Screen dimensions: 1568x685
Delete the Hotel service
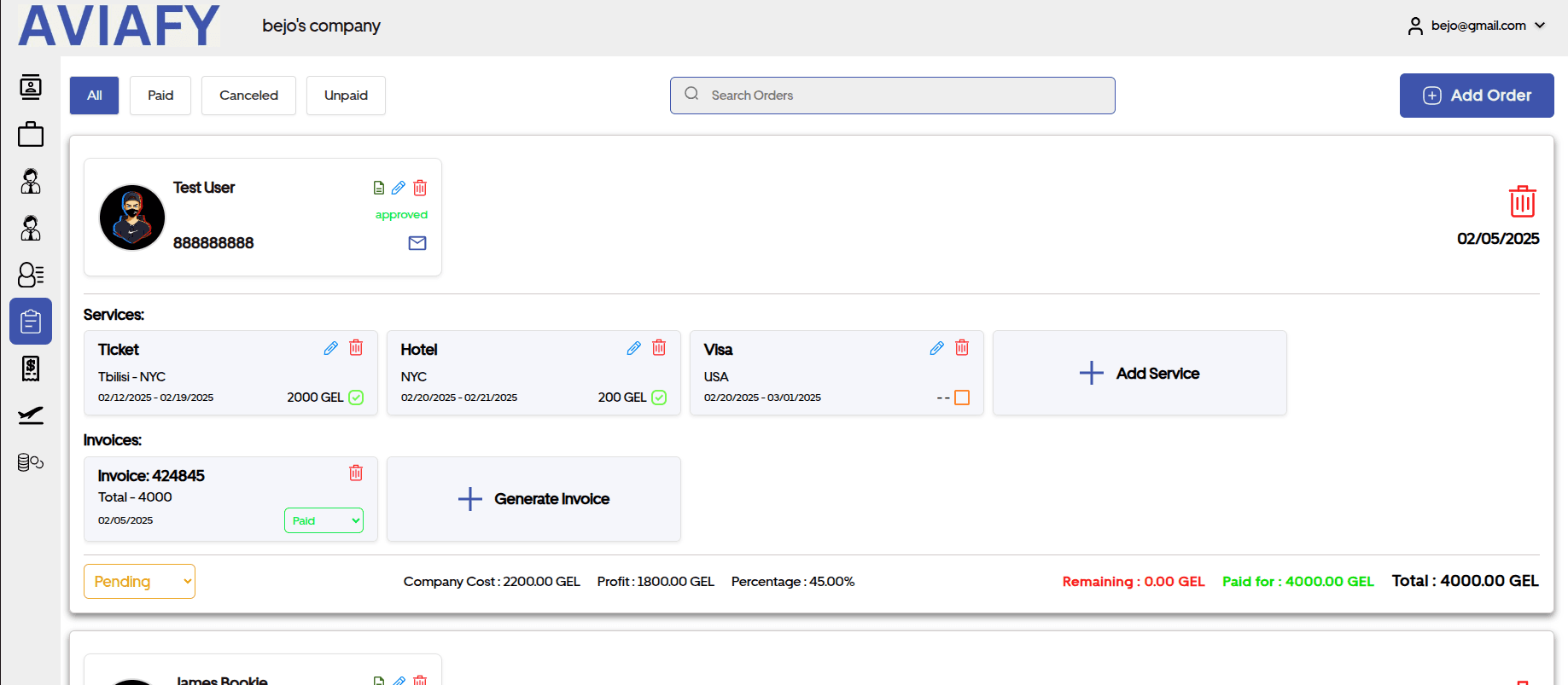(x=659, y=348)
